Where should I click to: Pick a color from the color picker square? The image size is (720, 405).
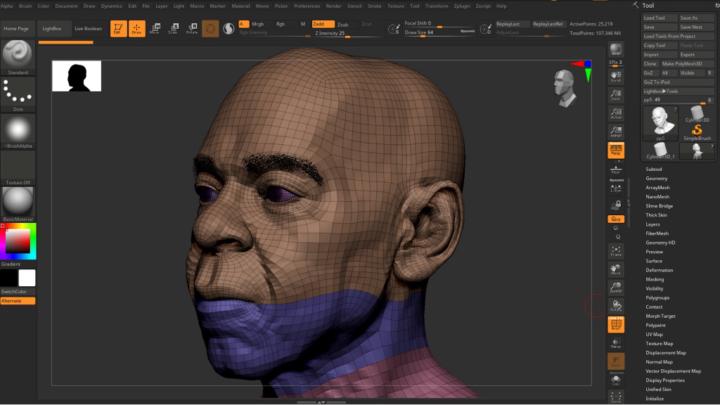[17, 241]
